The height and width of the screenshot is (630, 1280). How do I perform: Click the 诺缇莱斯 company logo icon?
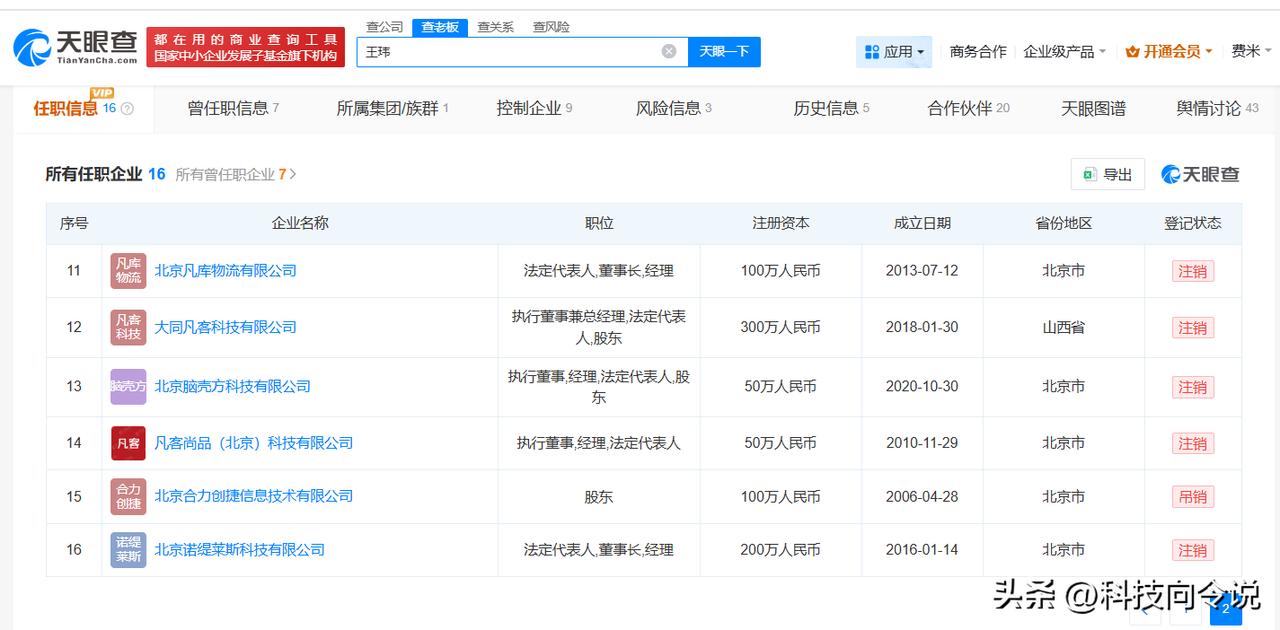[x=128, y=550]
